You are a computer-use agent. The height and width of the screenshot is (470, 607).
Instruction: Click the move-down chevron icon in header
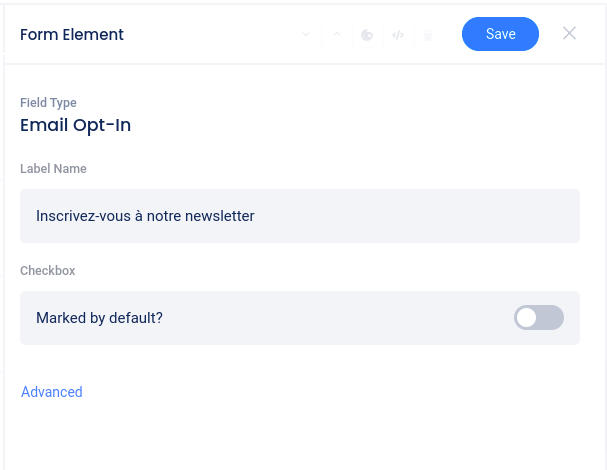pyautogui.click(x=306, y=35)
